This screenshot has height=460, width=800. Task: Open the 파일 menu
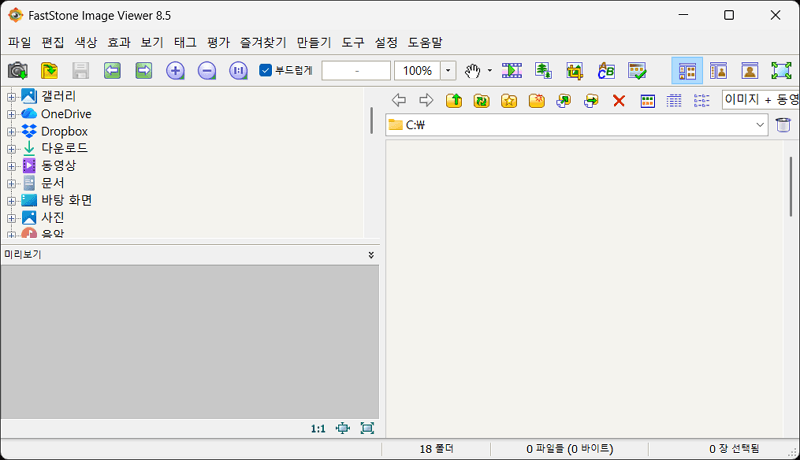coord(19,42)
